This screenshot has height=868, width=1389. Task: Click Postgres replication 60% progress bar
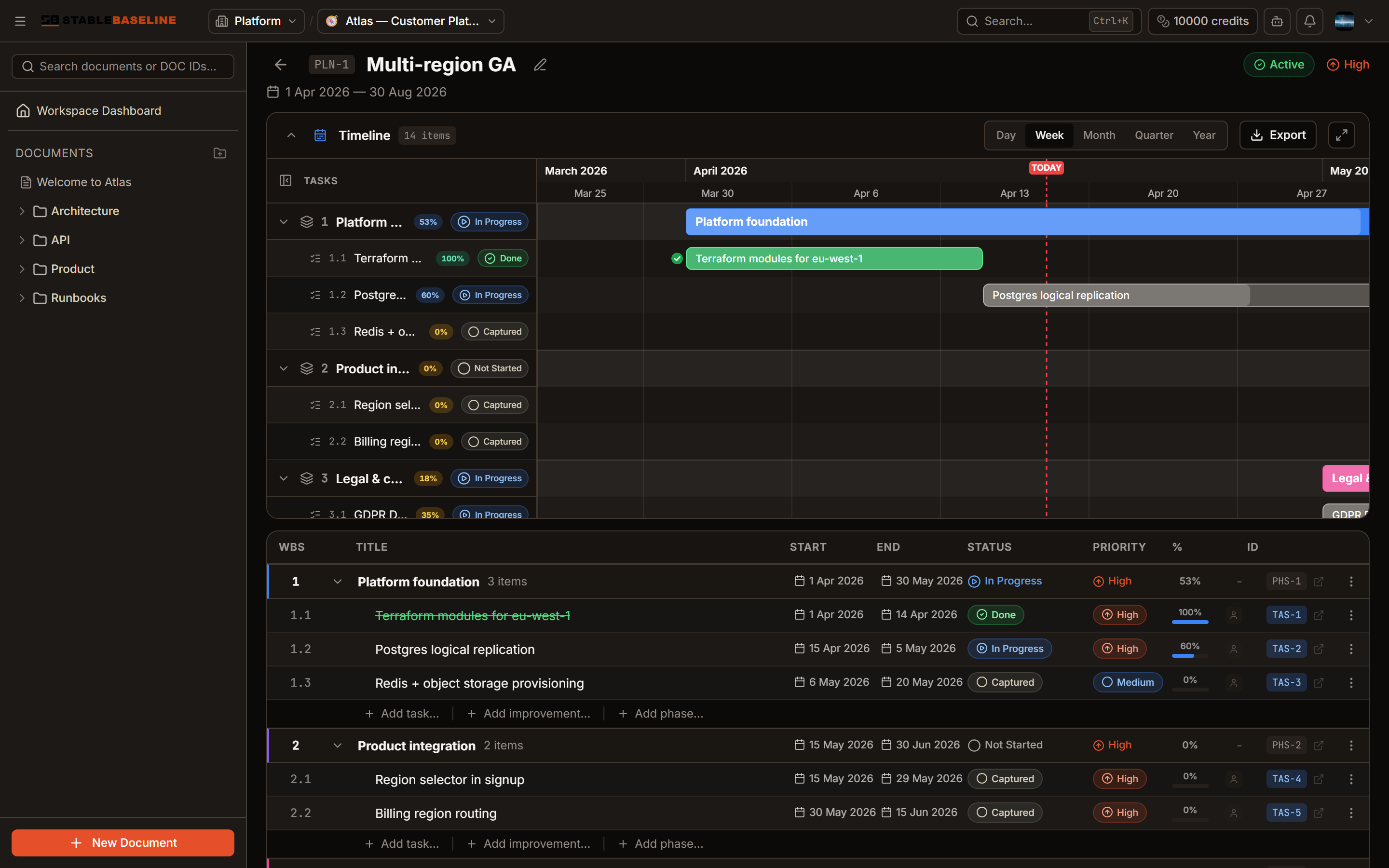[x=1190, y=656]
